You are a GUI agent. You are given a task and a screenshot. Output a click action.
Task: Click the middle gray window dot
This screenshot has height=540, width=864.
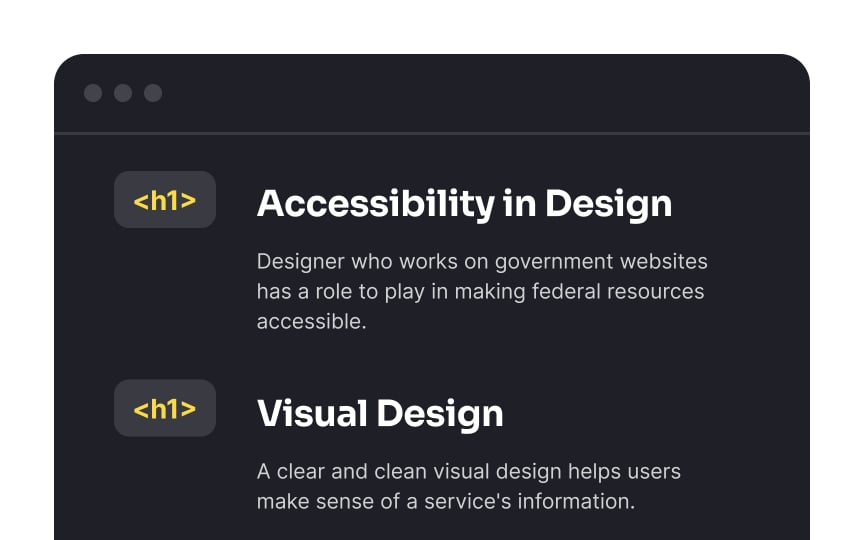pyautogui.click(x=123, y=93)
